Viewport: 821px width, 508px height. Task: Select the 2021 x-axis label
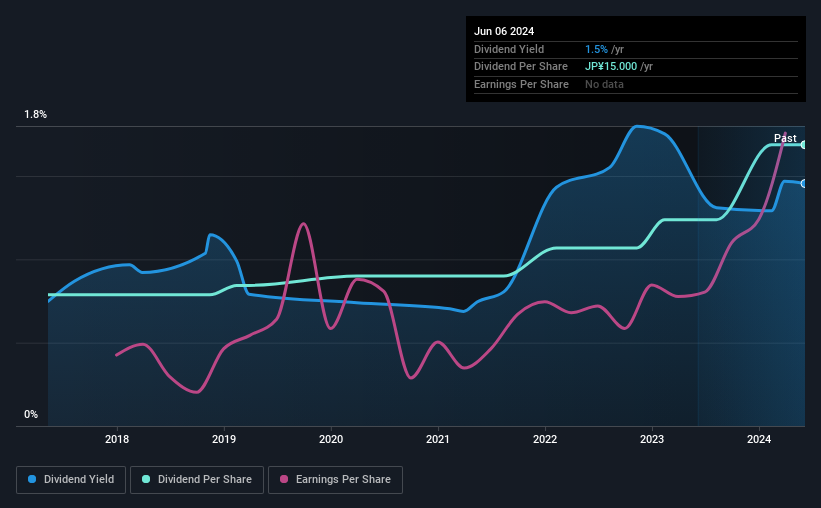point(438,439)
